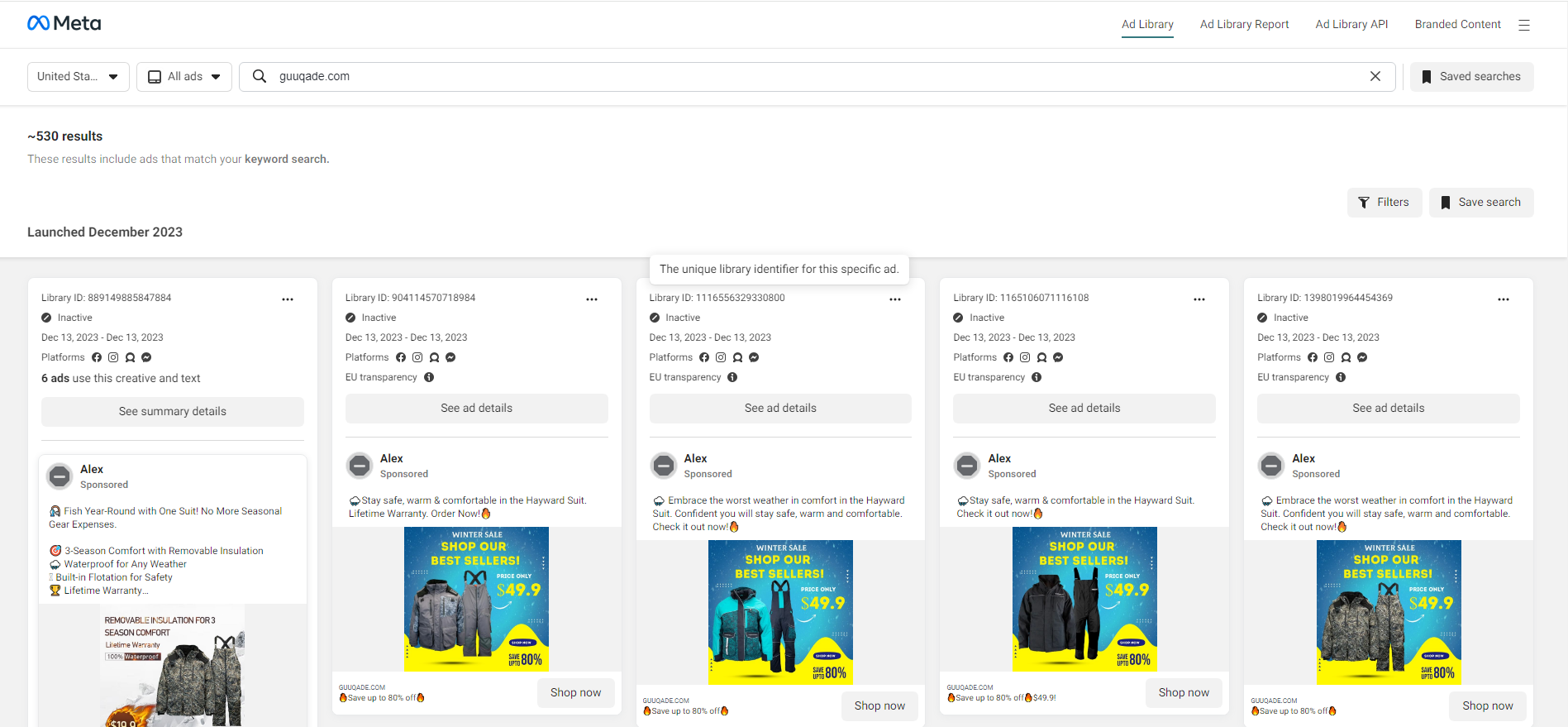The image size is (1568, 727).
Task: Click Shop now on ad 1116556329330800
Action: [x=879, y=705]
